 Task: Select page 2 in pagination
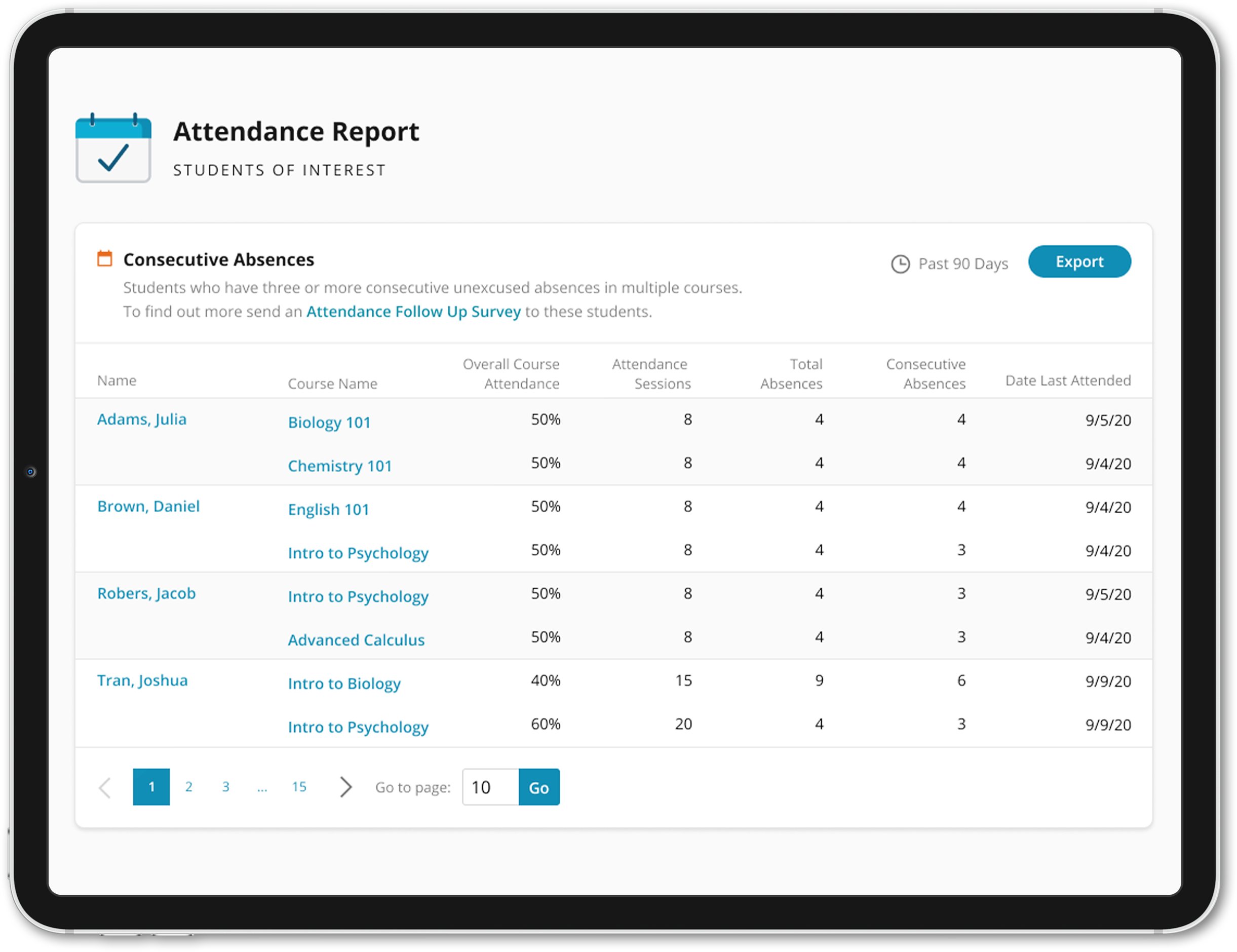(188, 787)
